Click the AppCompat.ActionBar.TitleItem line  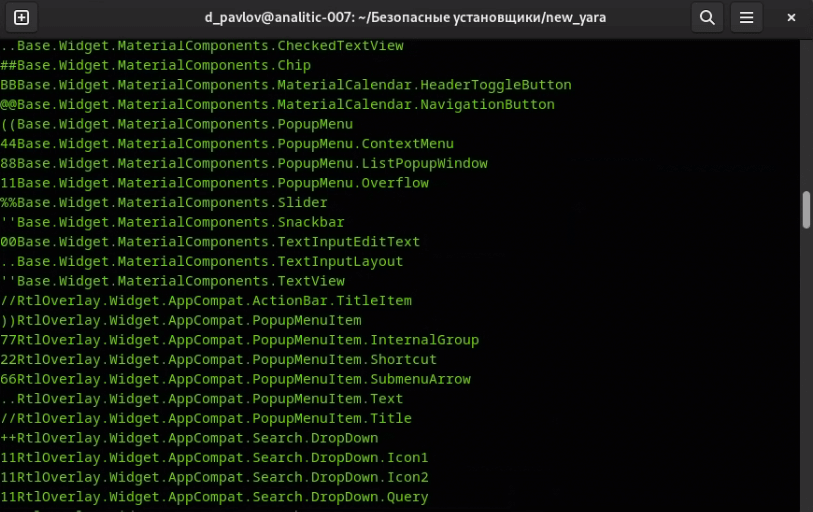click(x=206, y=301)
